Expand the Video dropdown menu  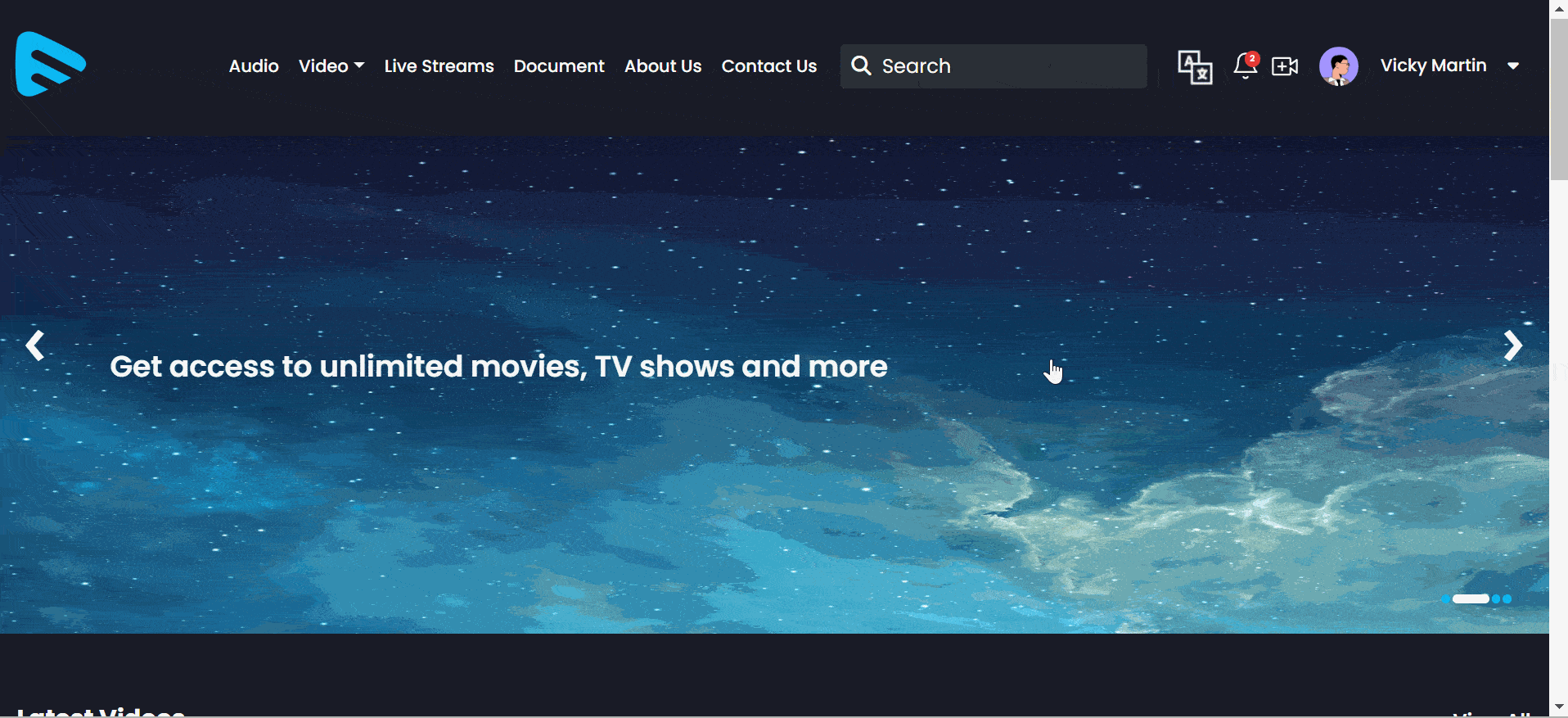coord(331,66)
